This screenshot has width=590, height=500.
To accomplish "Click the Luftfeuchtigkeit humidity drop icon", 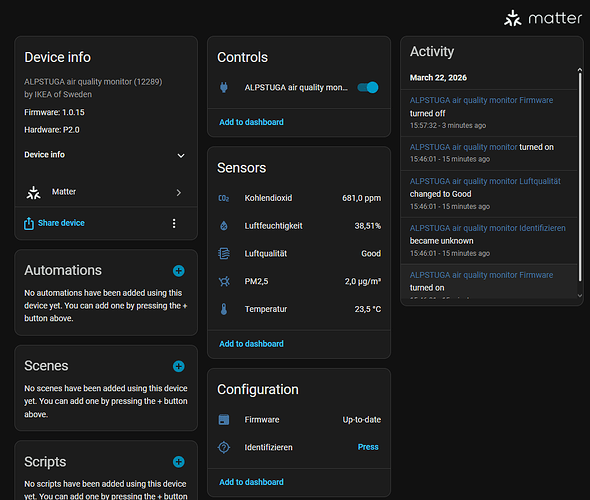I will pyautogui.click(x=224, y=226).
